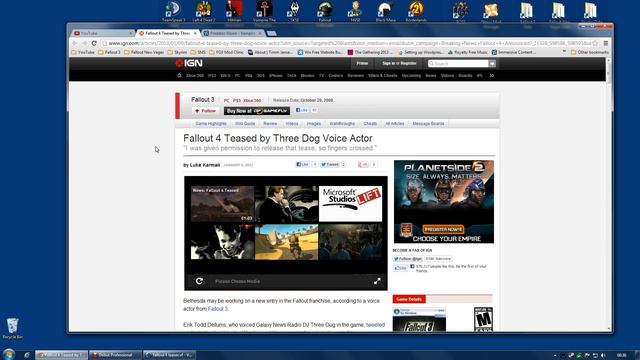Open the Skyrim TESV desktop shortcut
This screenshot has width=640, height=360.
294,11
